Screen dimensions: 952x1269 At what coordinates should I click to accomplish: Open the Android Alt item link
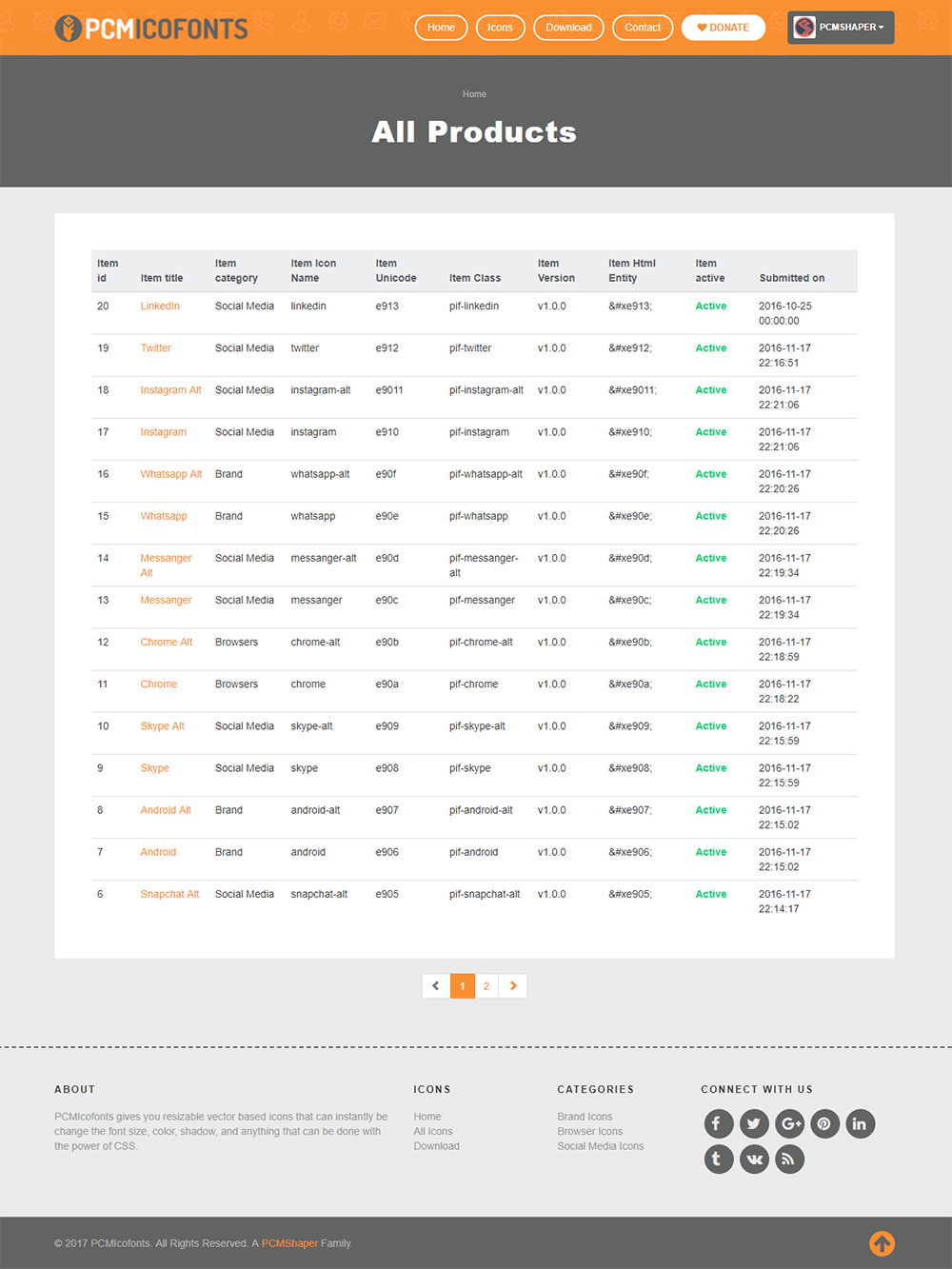[x=166, y=809]
